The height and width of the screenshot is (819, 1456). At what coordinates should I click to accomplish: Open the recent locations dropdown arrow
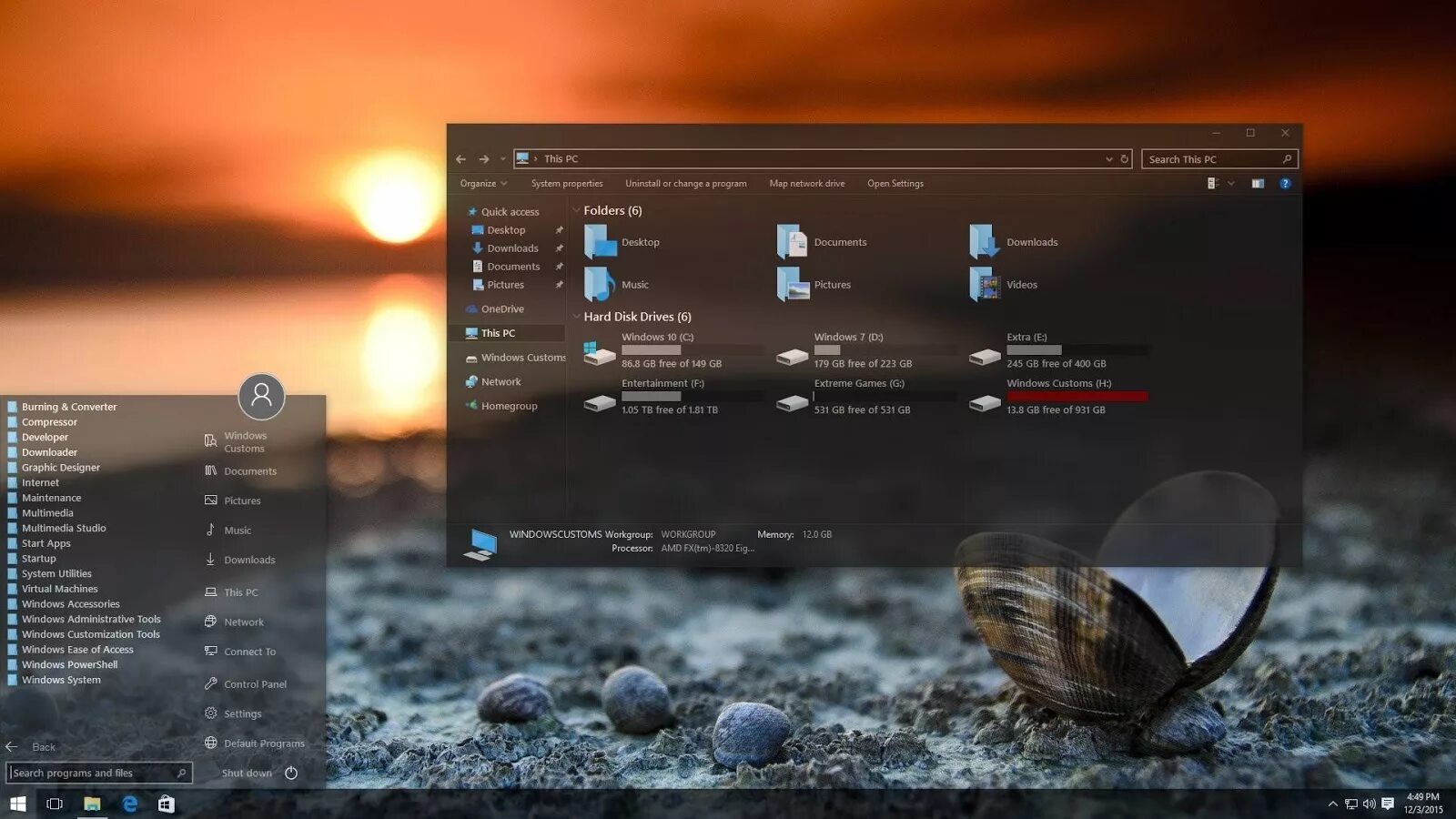502,159
